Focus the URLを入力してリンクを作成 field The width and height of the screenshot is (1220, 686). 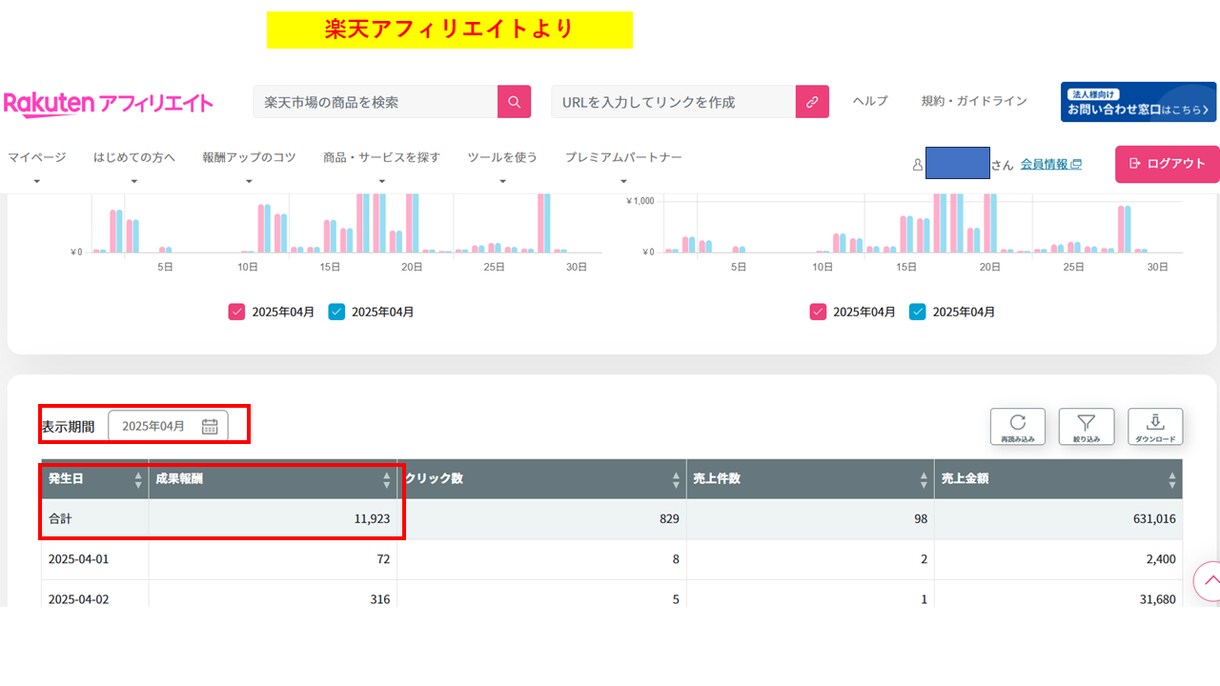pyautogui.click(x=673, y=102)
